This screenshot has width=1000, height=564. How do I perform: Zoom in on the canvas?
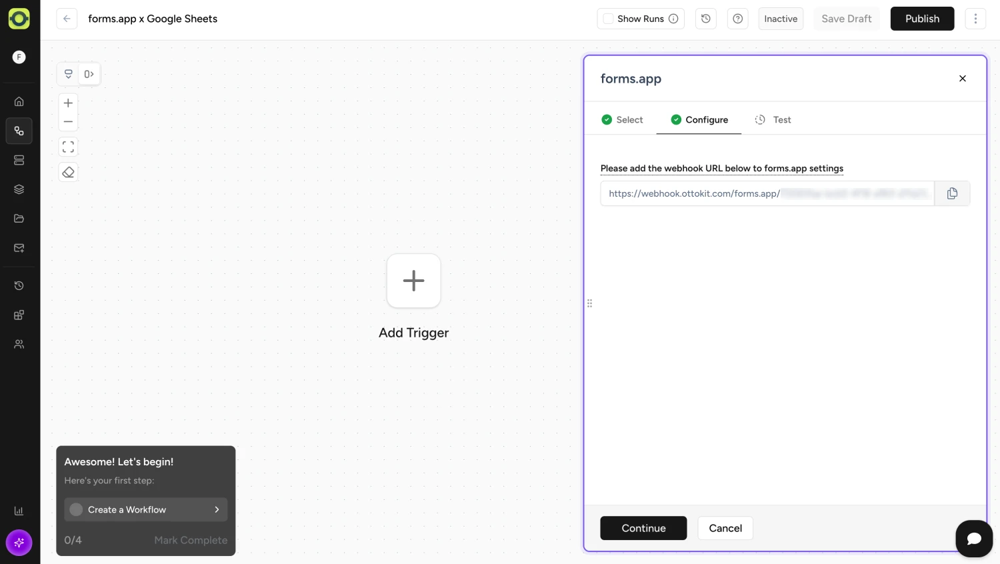[68, 103]
